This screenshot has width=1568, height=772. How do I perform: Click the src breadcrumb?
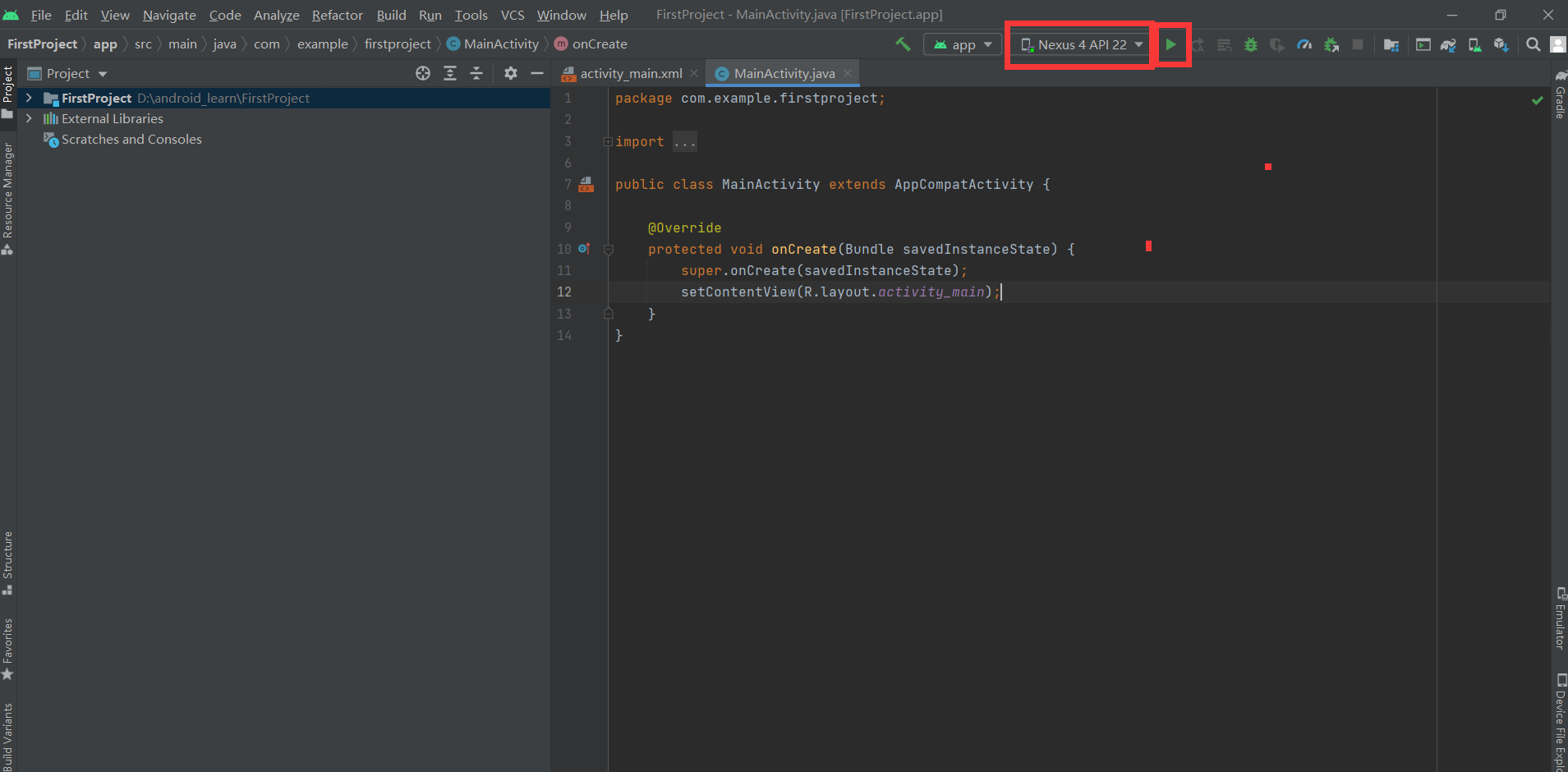click(143, 44)
